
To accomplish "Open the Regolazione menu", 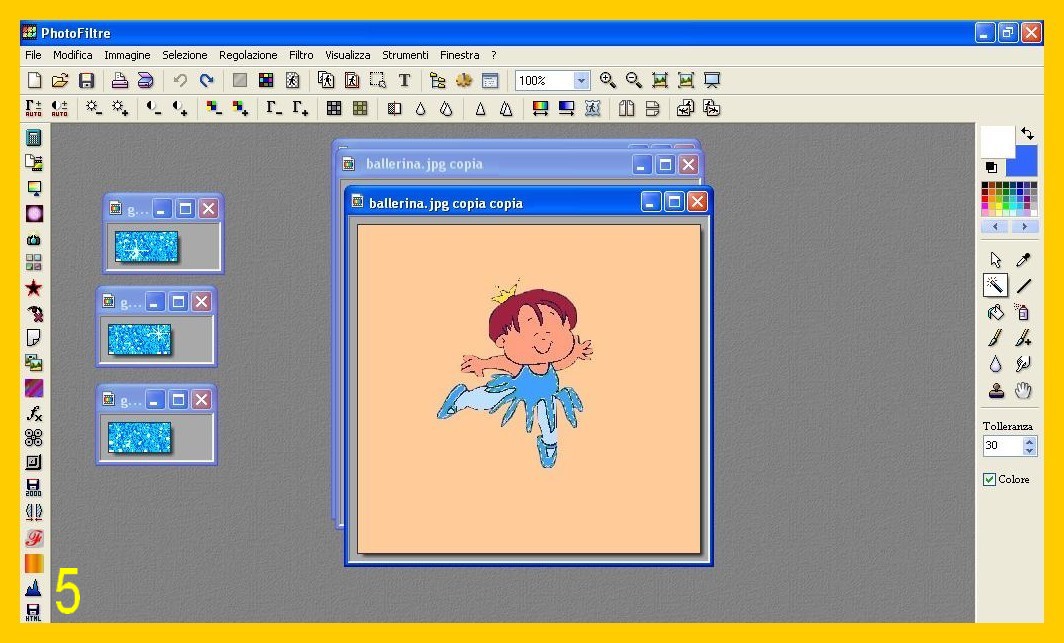I will [x=248, y=55].
